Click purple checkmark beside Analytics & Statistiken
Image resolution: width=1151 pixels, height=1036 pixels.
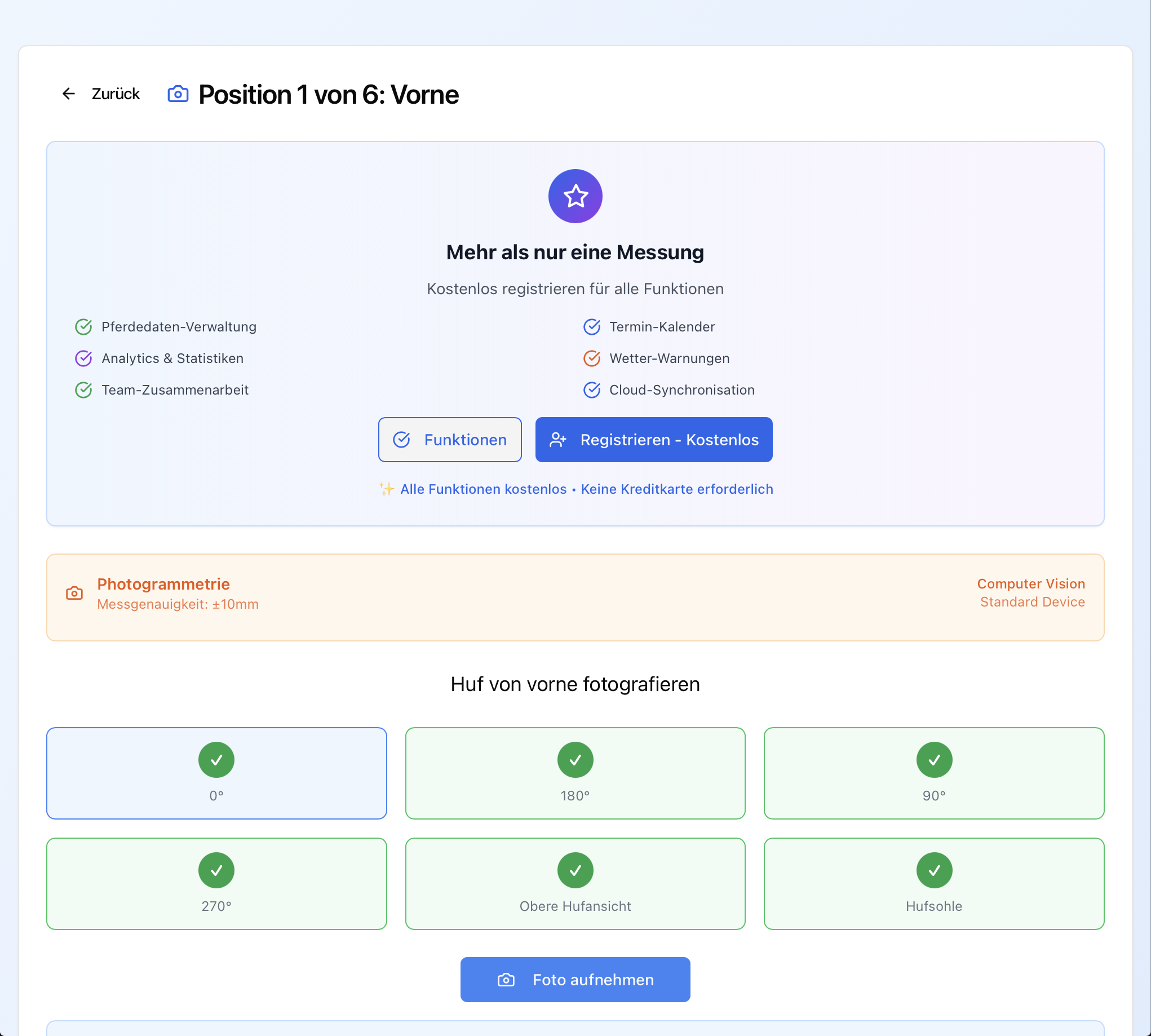tap(83, 358)
